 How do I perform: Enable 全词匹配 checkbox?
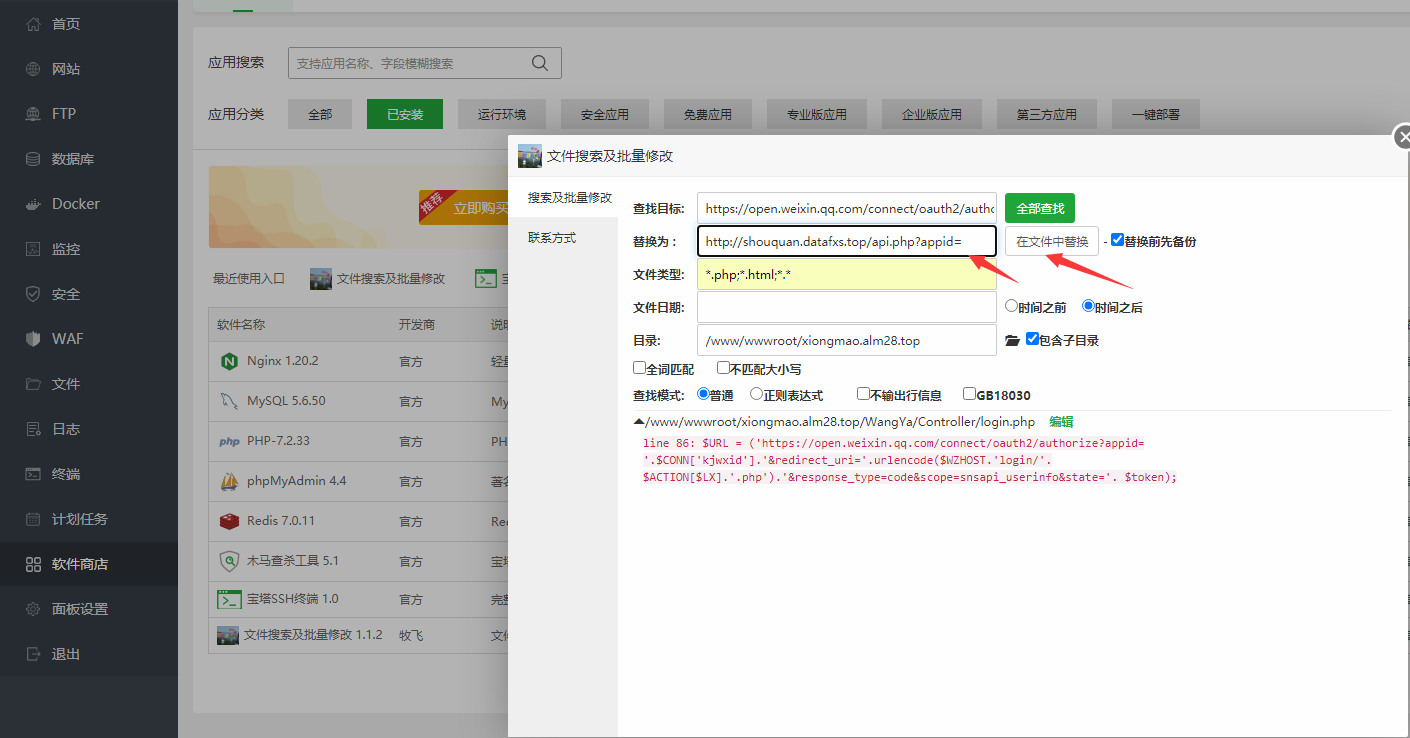[640, 368]
